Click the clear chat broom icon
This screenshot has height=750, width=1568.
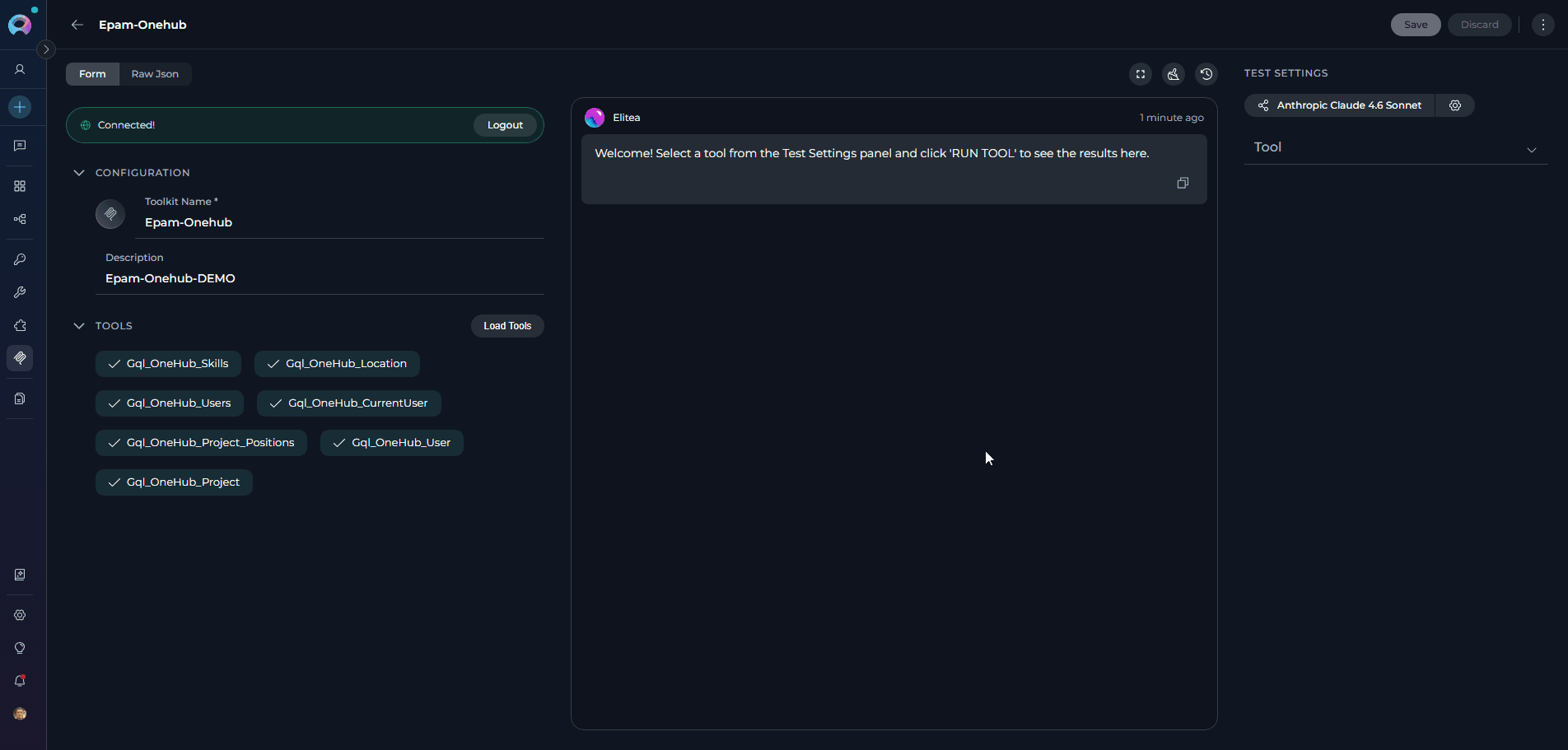1174,74
